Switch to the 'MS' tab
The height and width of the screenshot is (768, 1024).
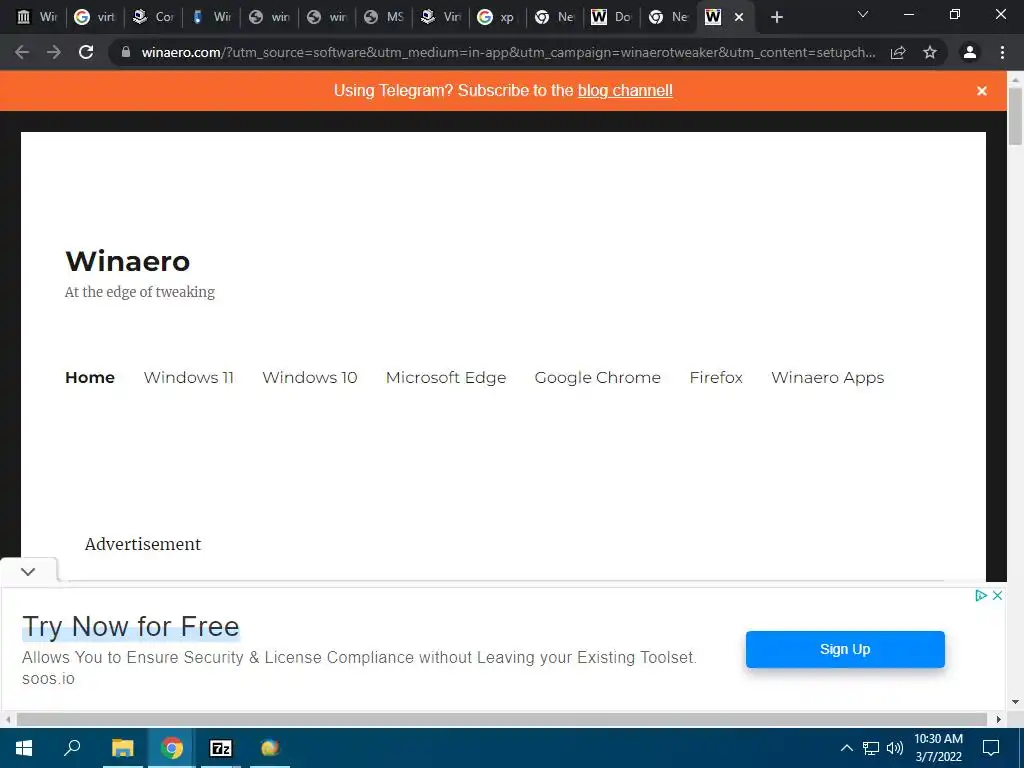[x=384, y=17]
